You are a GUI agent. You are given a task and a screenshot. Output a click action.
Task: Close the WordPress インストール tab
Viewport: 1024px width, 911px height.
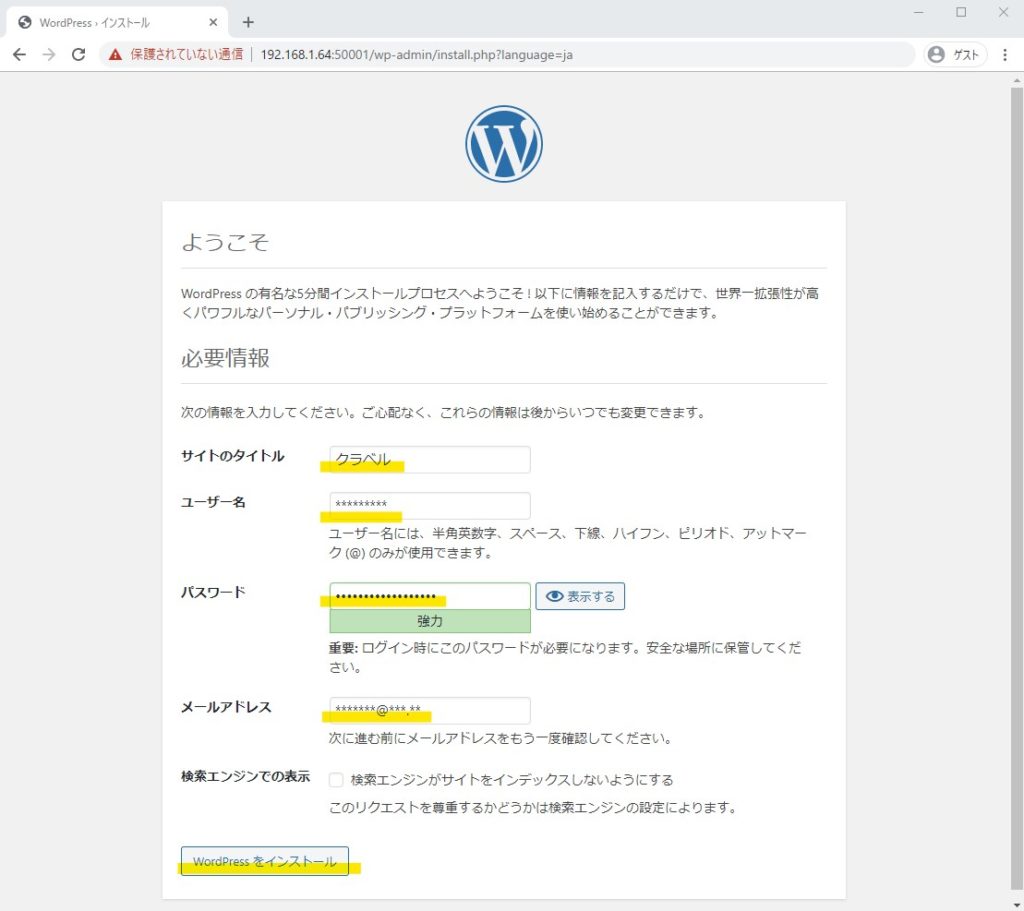click(x=213, y=22)
